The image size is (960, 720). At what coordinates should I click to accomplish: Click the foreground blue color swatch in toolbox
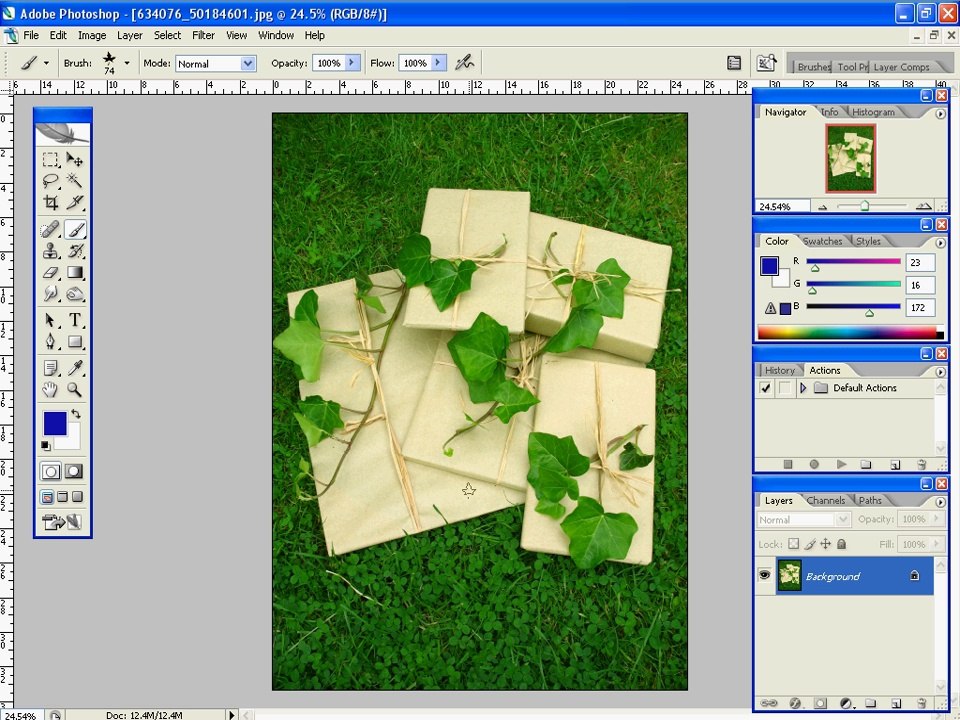(54, 423)
